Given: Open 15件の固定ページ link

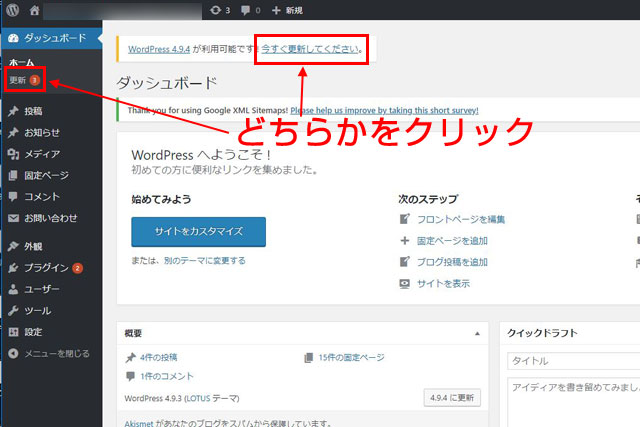Looking at the screenshot, I should [x=351, y=358].
